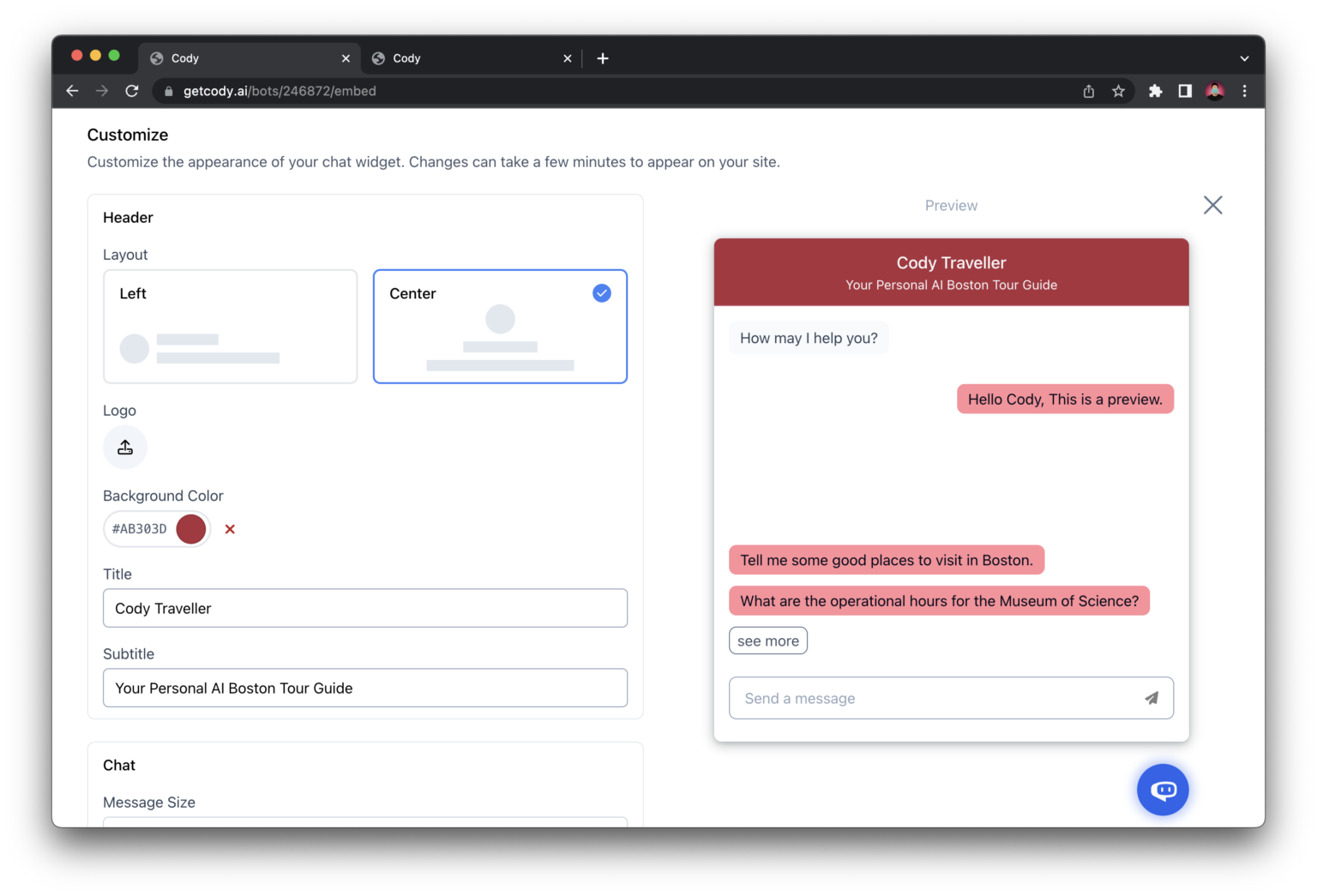Click the share icon in the address bar

click(1088, 91)
